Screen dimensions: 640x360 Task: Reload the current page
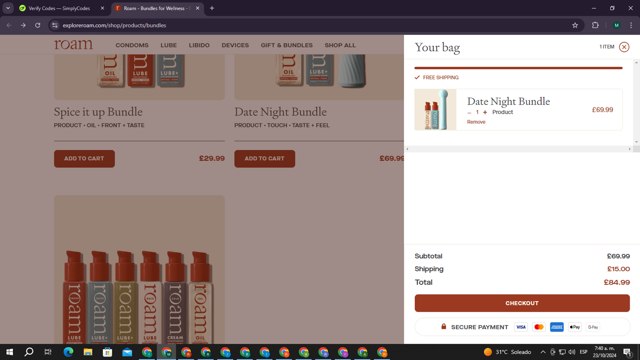(x=38, y=25)
